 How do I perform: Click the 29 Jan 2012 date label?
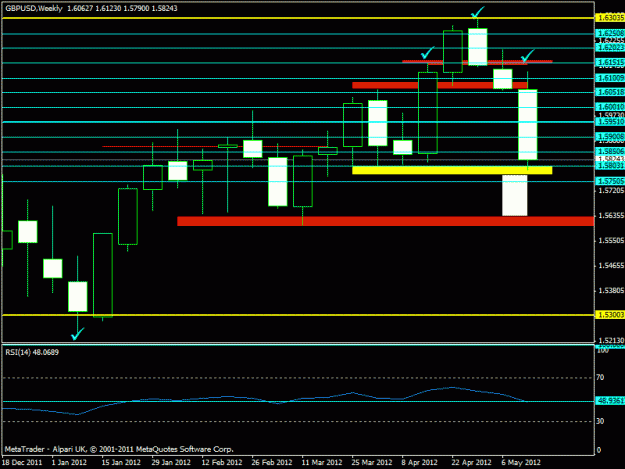click(x=171, y=462)
